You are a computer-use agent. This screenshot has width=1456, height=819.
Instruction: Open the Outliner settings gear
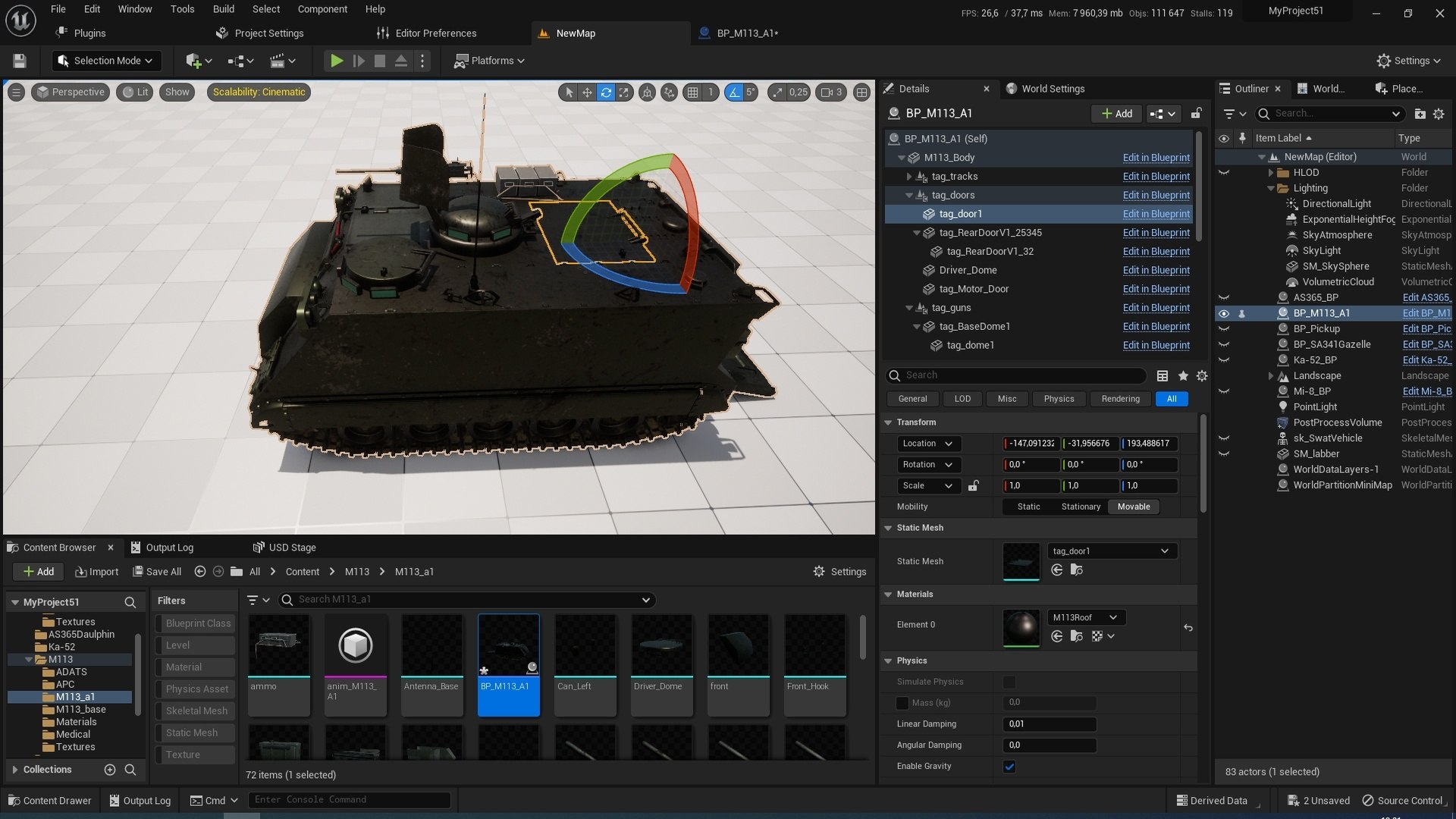click(x=1439, y=114)
